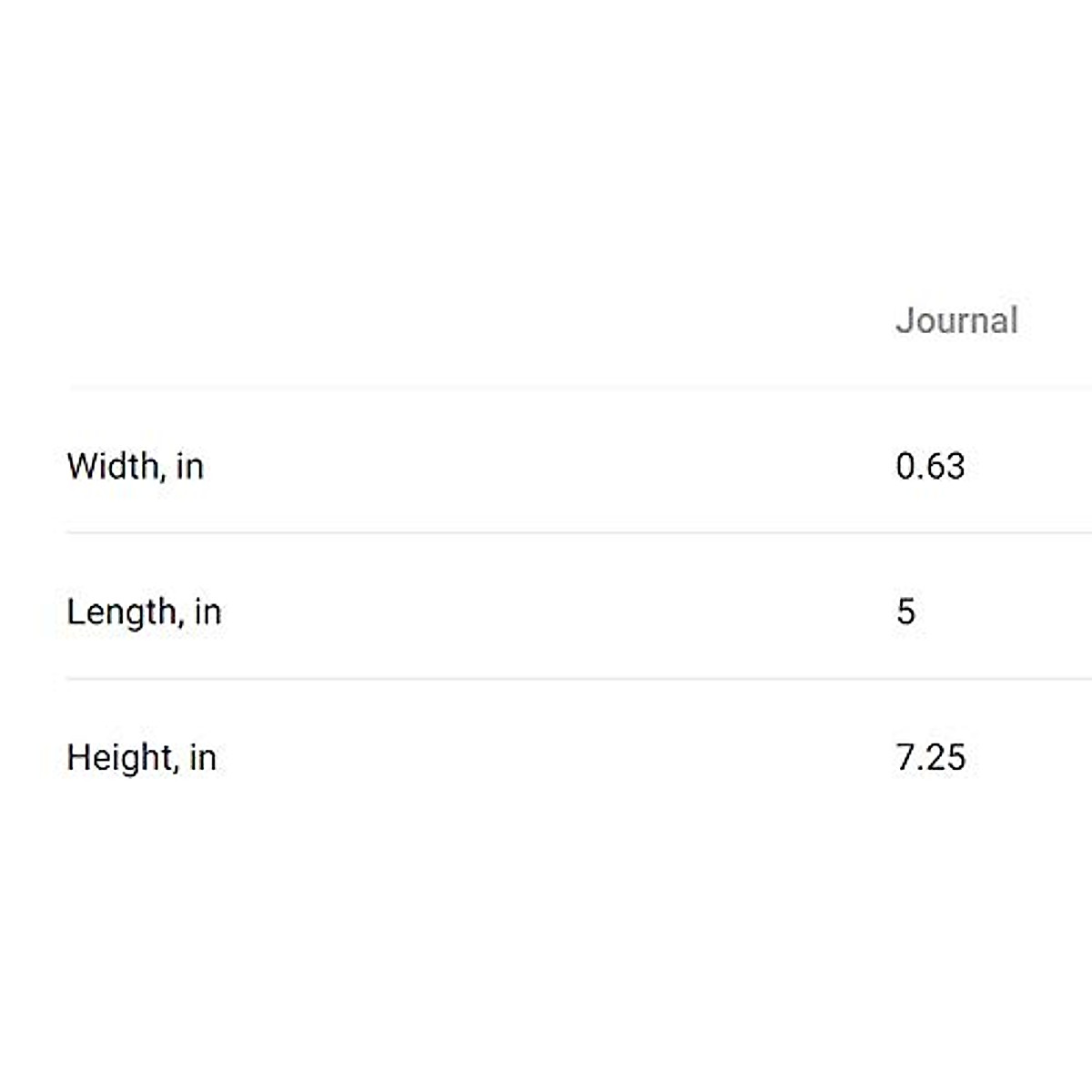Image resolution: width=1092 pixels, height=1092 pixels.
Task: Select the "Width, in" row label
Action: click(x=135, y=467)
